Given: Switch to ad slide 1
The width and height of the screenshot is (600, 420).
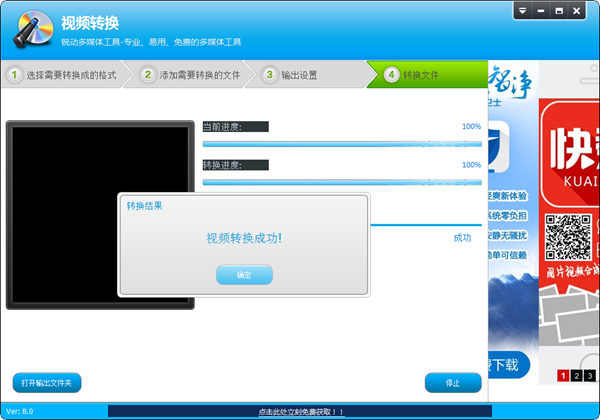Looking at the screenshot, I should coord(563,376).
